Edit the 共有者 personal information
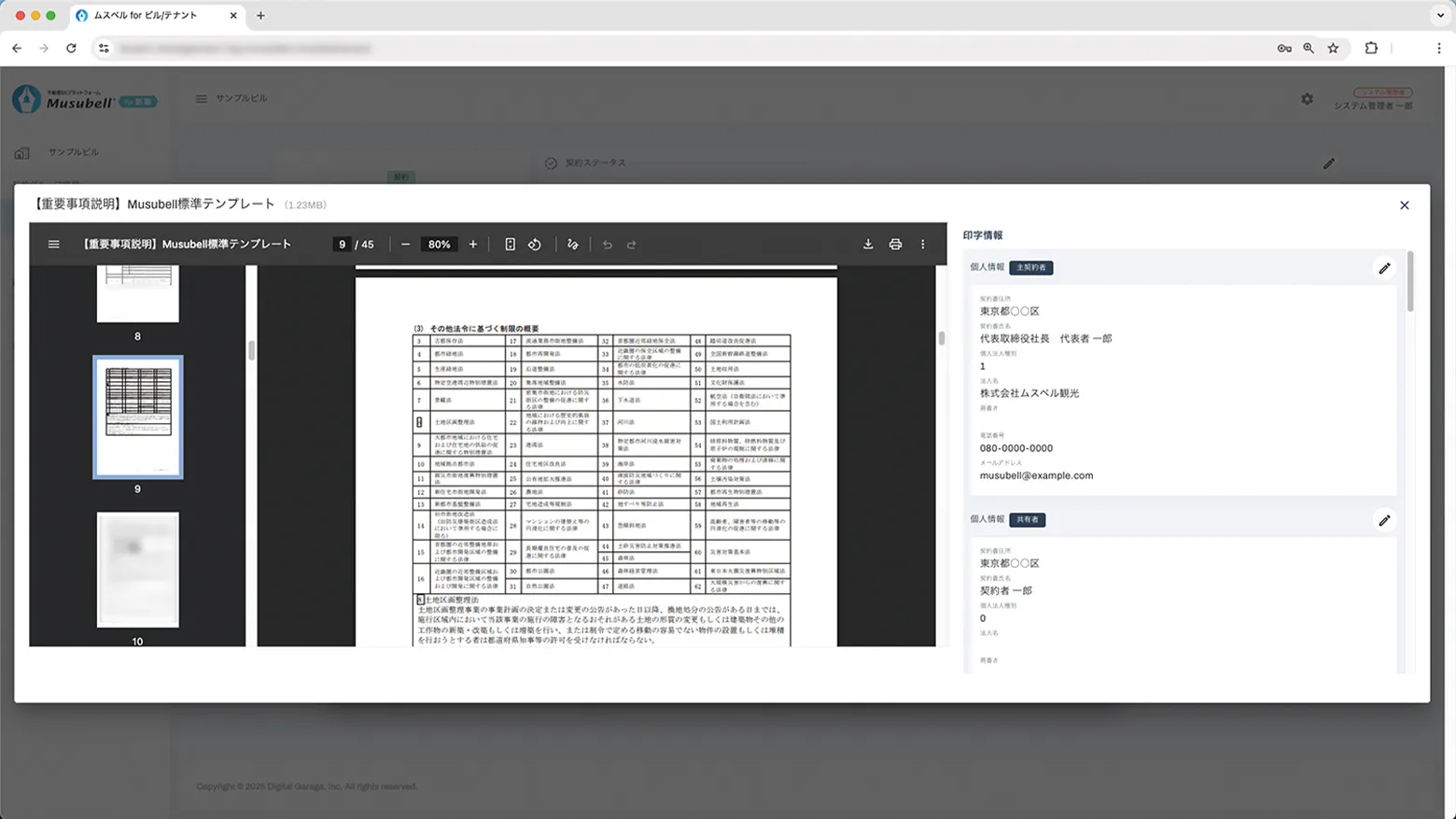Image resolution: width=1456 pixels, height=819 pixels. 1384,521
